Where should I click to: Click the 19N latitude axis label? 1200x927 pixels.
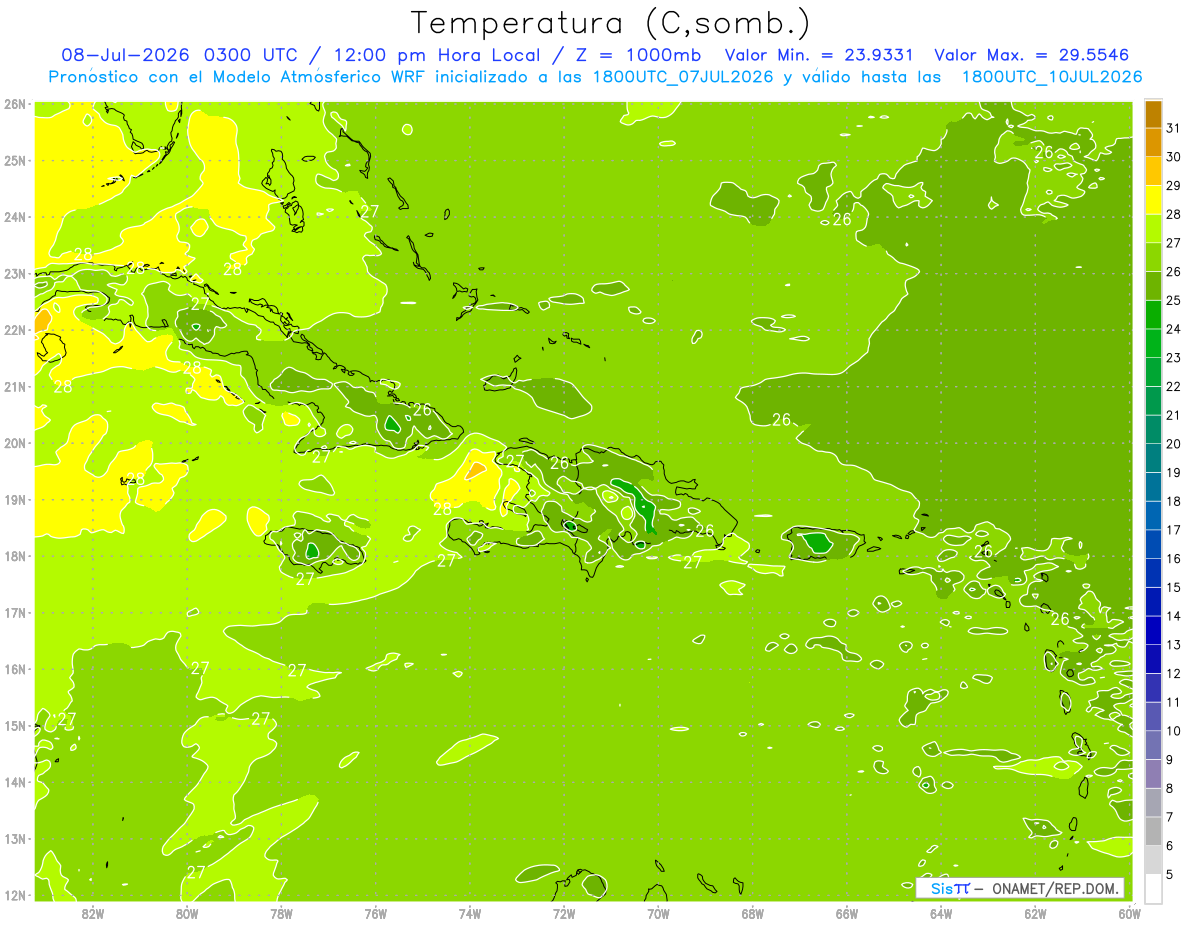pos(14,500)
